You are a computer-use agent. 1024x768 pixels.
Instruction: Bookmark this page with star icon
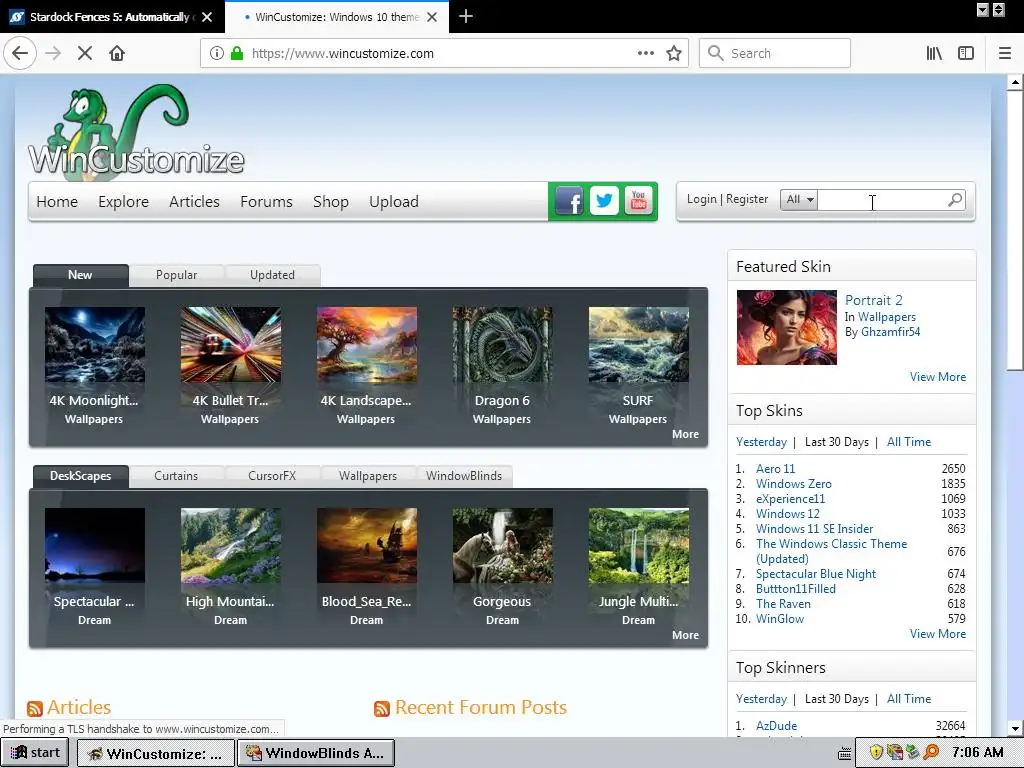click(x=674, y=54)
